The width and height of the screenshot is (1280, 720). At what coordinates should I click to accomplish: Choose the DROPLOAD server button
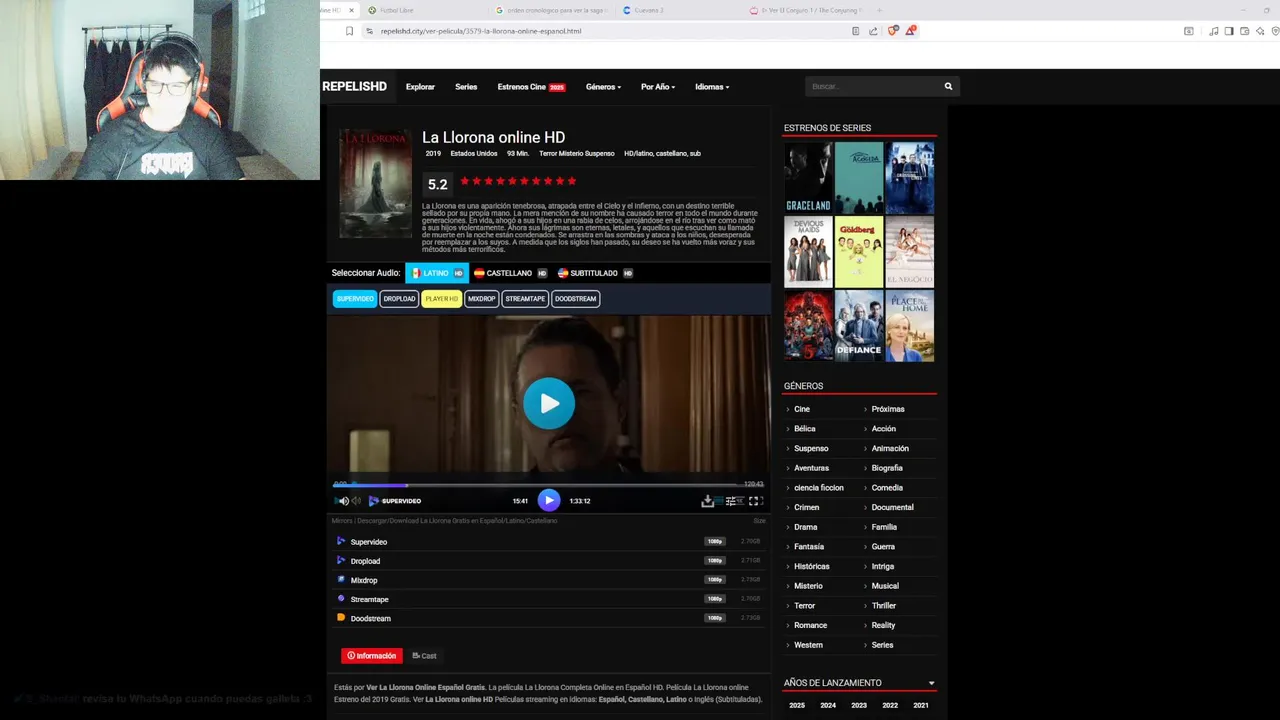click(x=399, y=299)
